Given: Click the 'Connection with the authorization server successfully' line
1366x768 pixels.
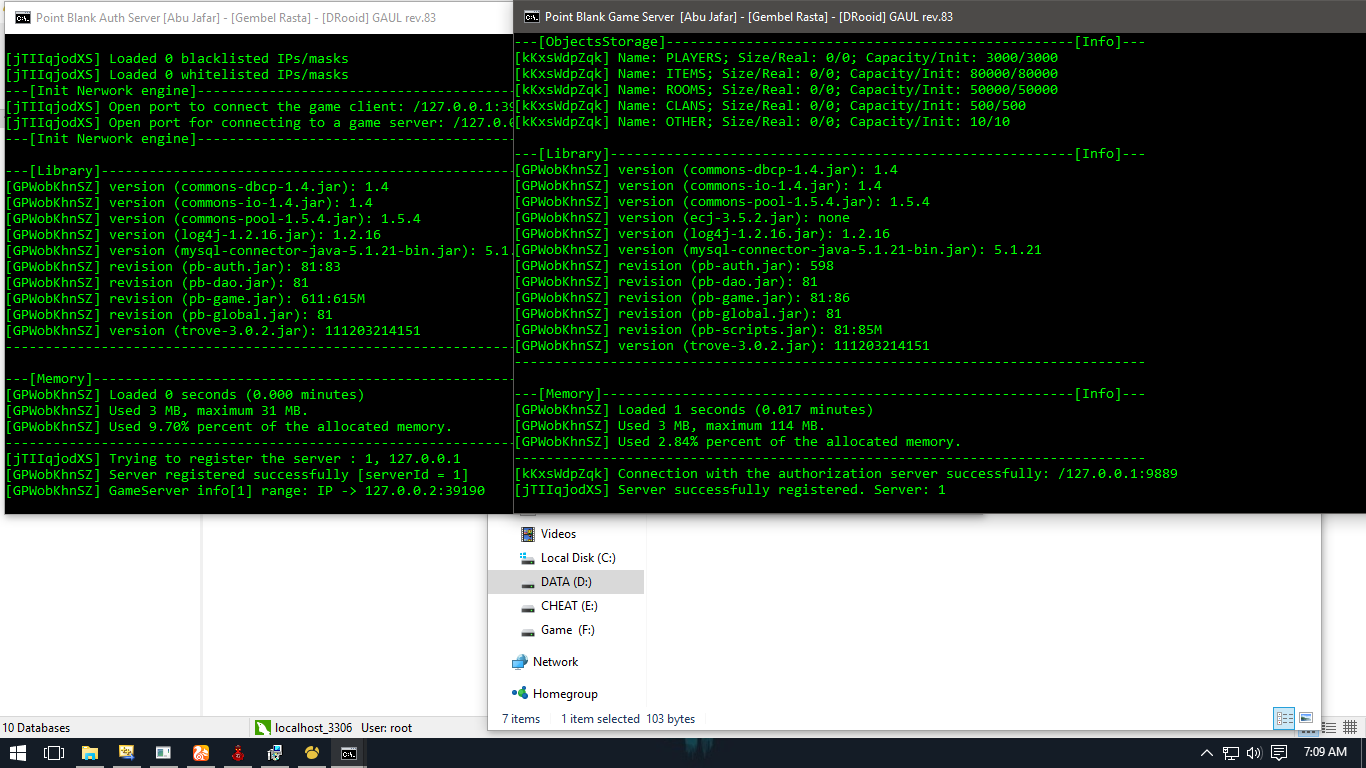Looking at the screenshot, I should pos(846,474).
